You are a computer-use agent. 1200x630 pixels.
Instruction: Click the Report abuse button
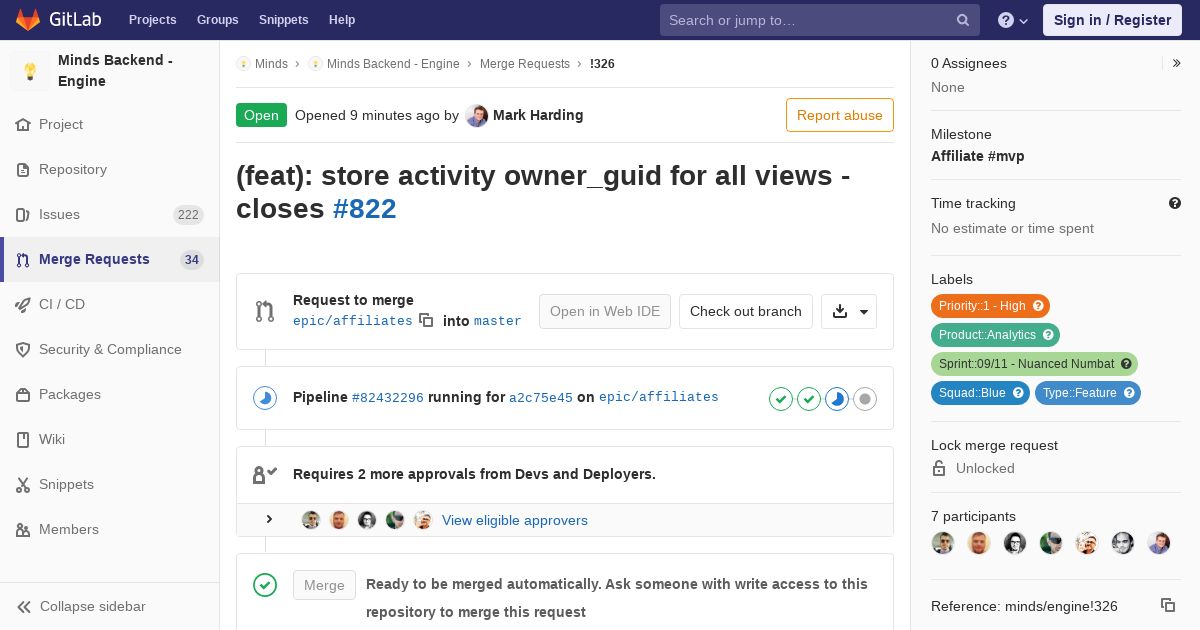tap(840, 115)
